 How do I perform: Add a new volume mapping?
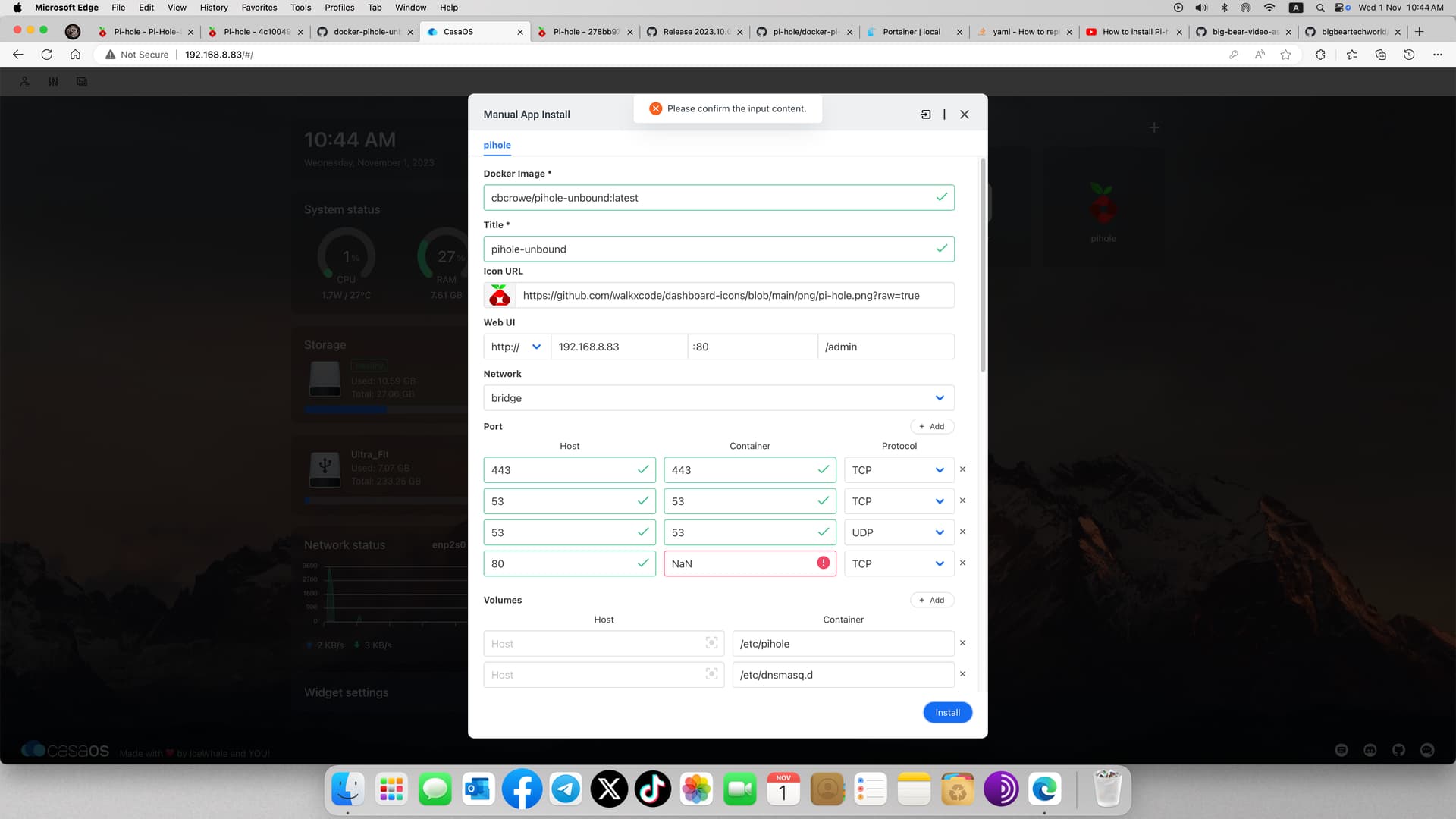(x=932, y=600)
